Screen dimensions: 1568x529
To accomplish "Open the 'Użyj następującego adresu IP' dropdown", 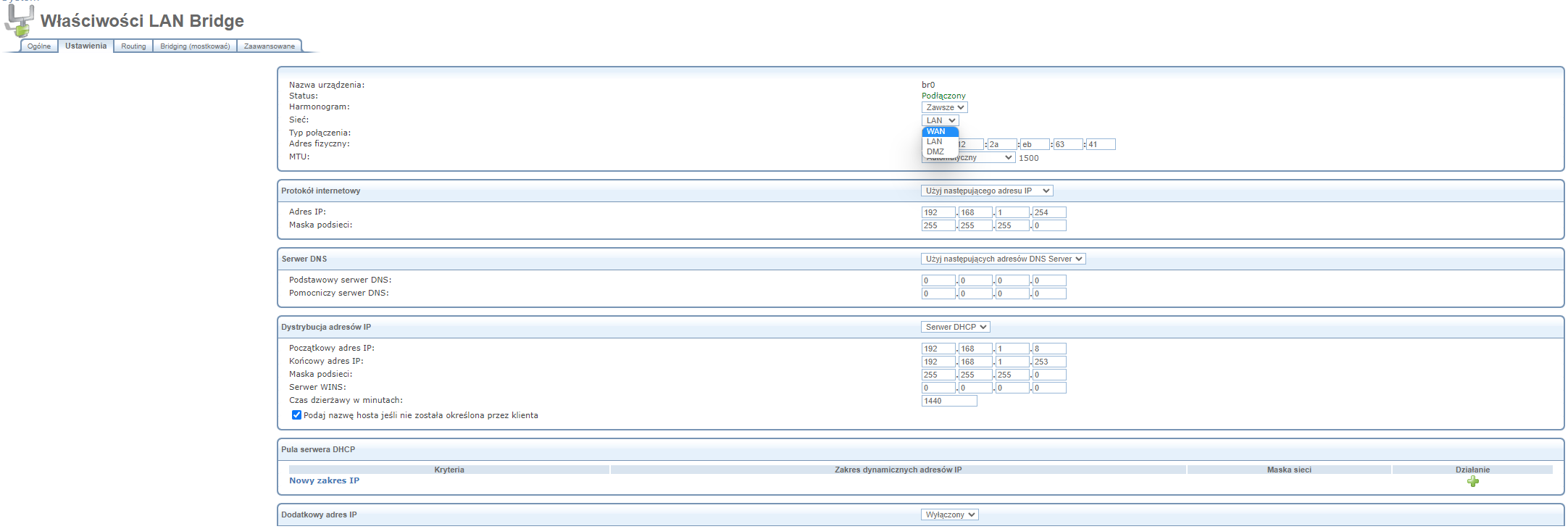I will (x=987, y=191).
